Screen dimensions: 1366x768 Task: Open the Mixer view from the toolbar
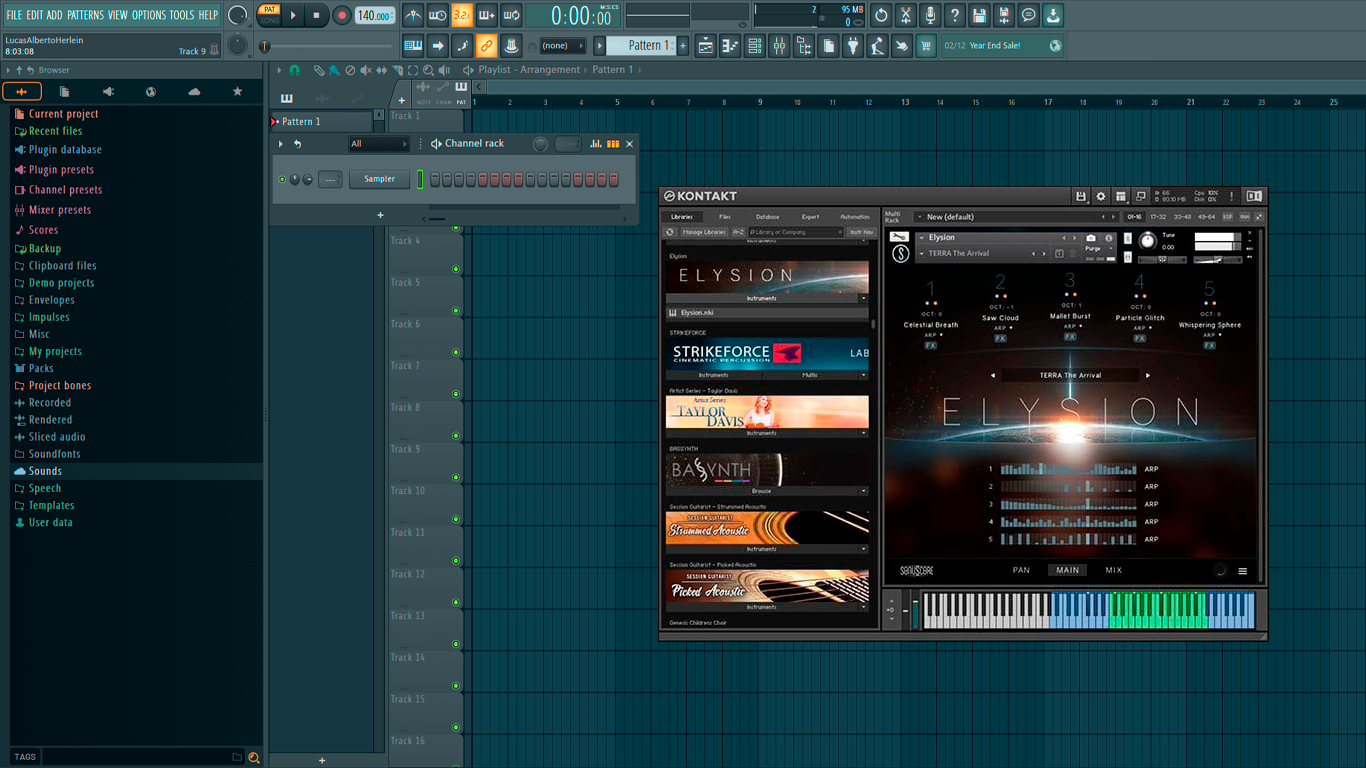(x=779, y=46)
